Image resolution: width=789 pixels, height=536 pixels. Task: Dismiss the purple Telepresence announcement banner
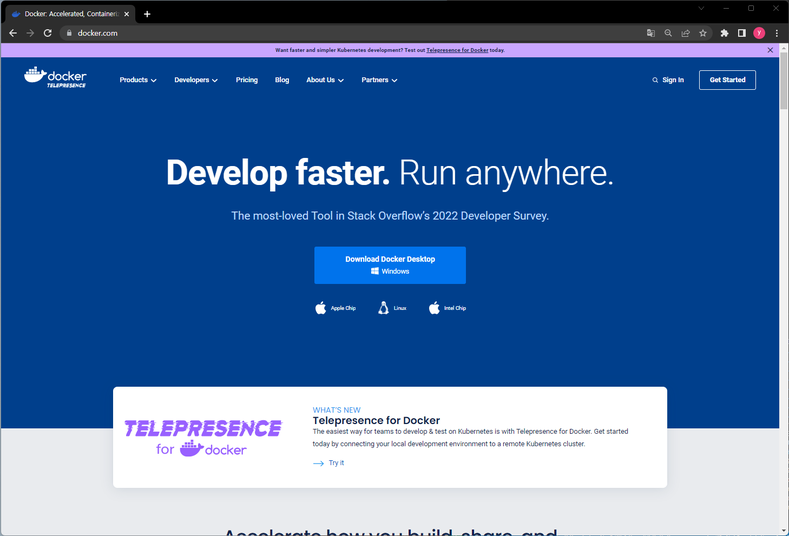click(x=770, y=50)
